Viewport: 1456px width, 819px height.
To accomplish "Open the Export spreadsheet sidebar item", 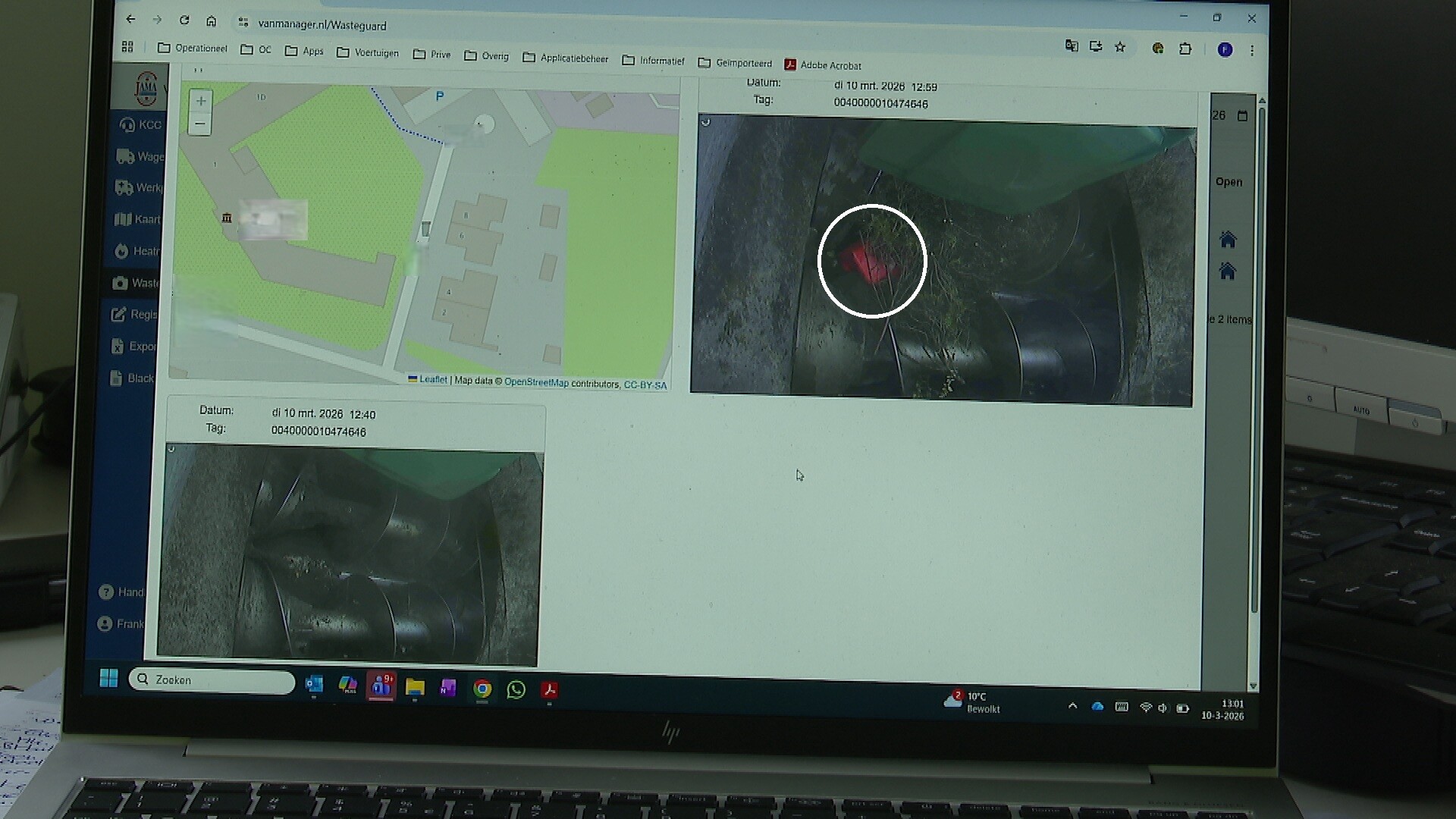I will (x=134, y=346).
